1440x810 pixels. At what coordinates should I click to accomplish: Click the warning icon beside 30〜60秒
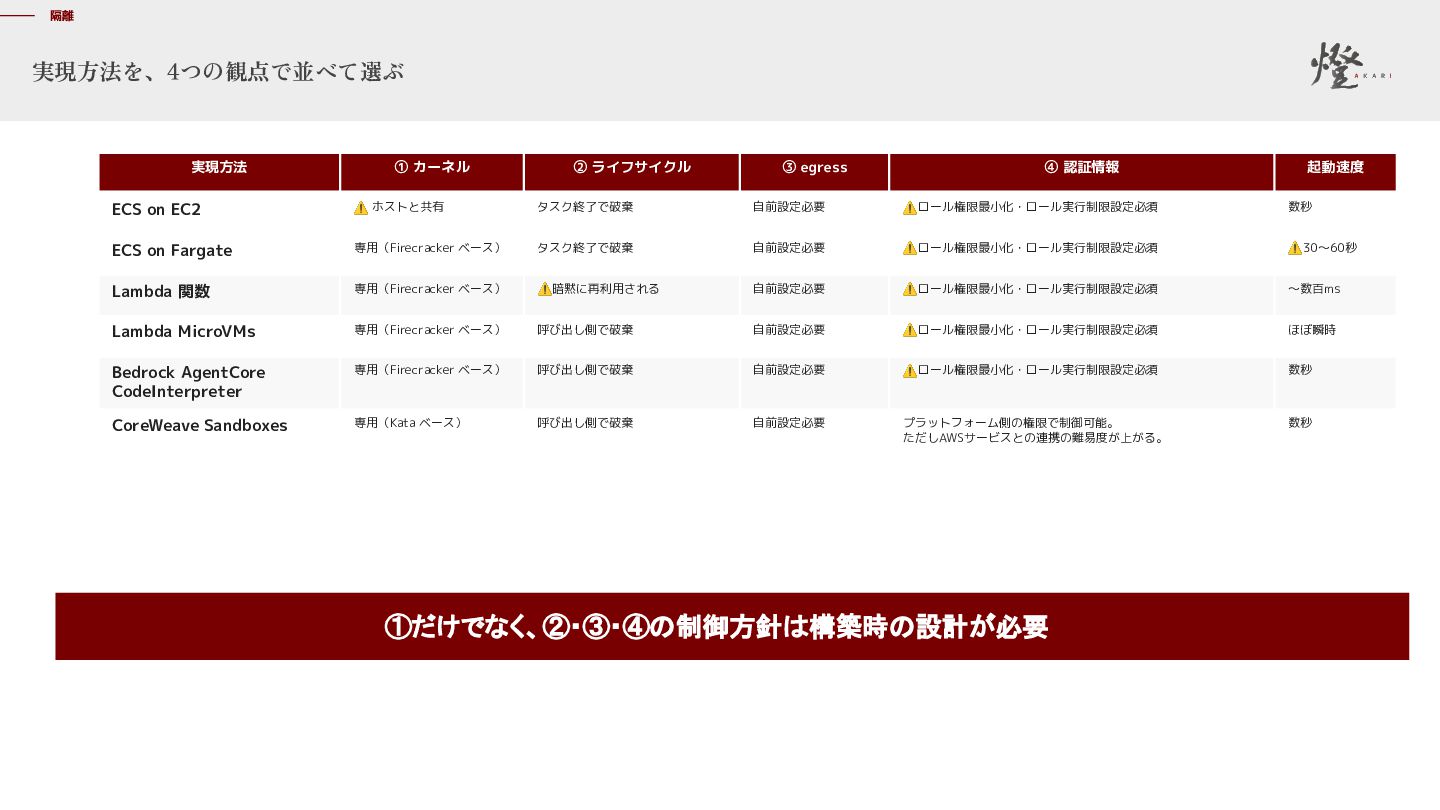1295,248
